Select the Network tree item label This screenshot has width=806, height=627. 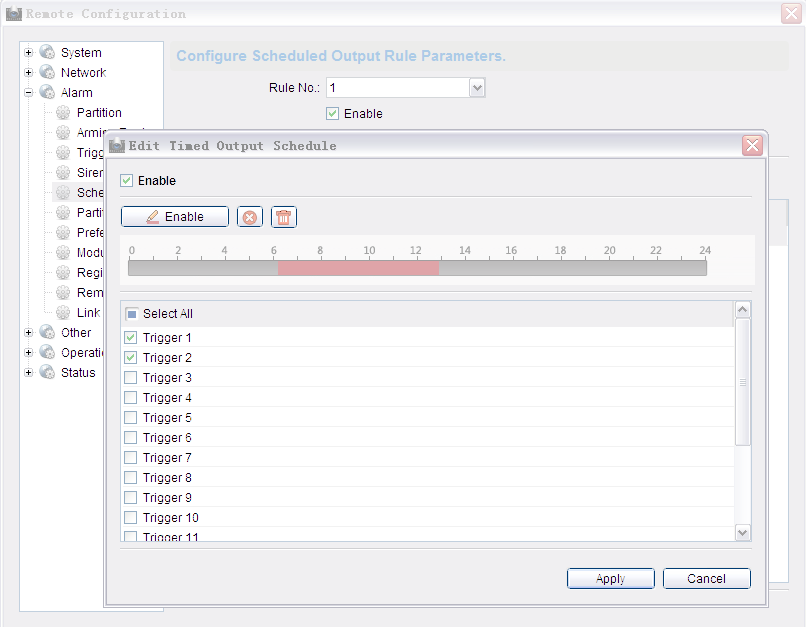click(83, 73)
